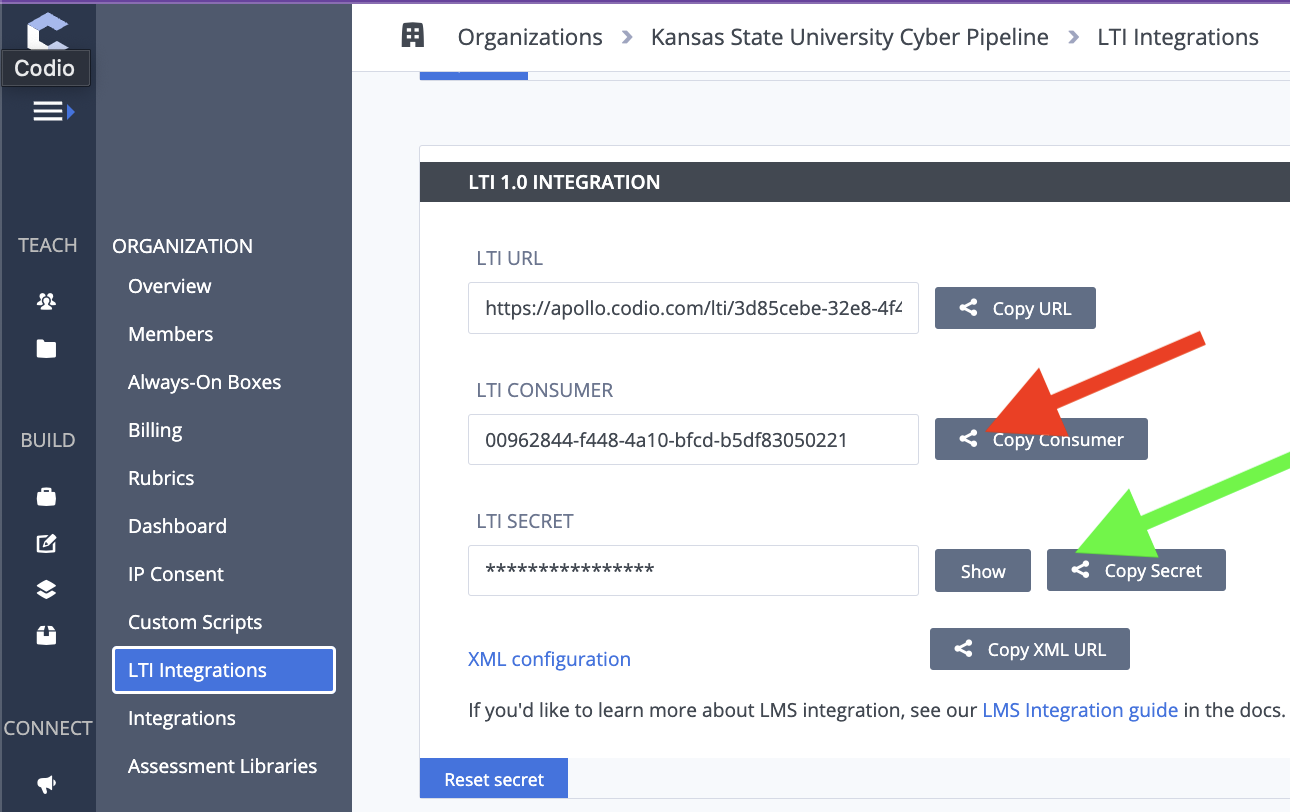The height and width of the screenshot is (812, 1290).
Task: Click the Codio logo icon
Action: [47, 31]
